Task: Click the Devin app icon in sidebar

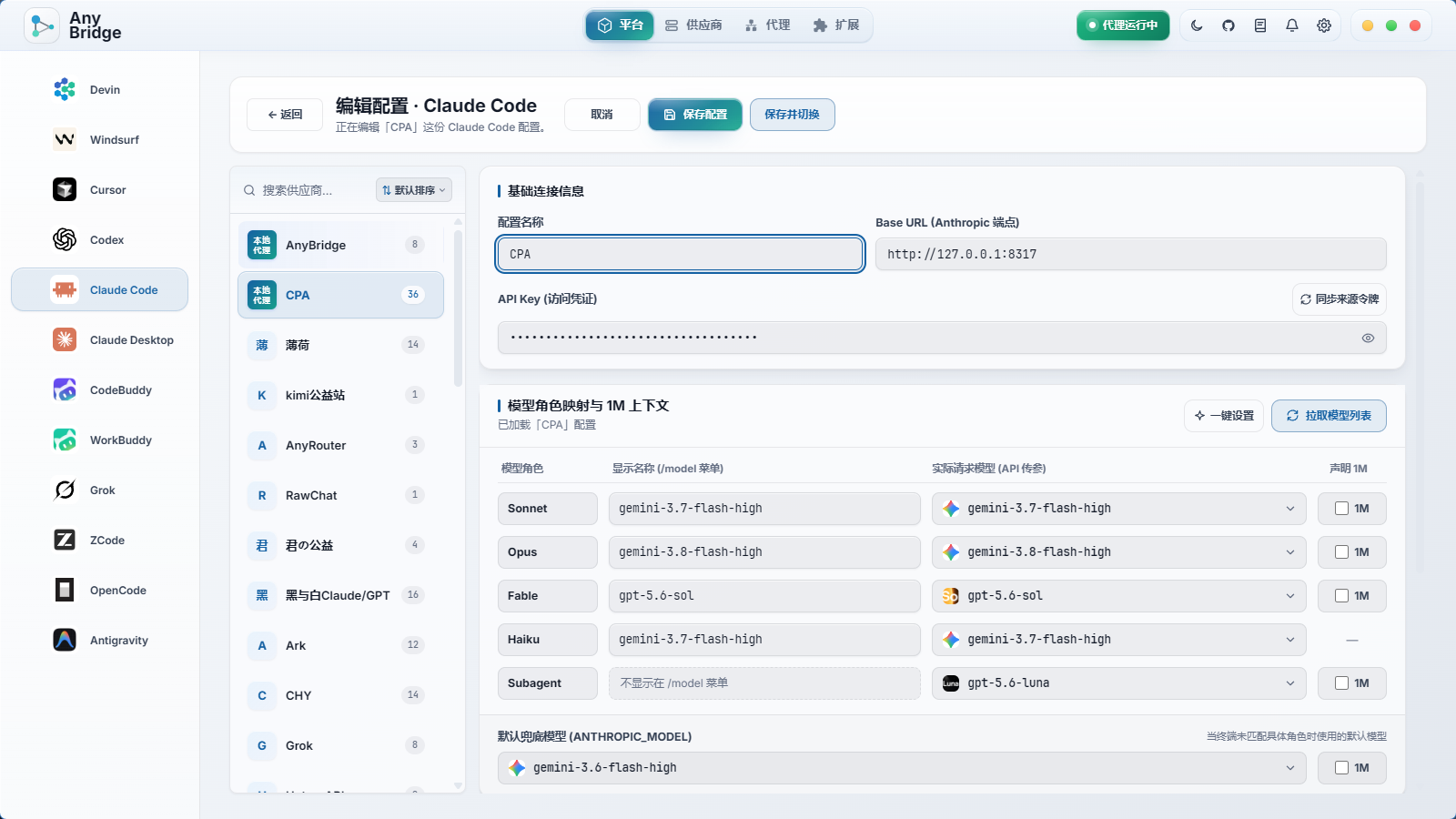Action: point(65,89)
